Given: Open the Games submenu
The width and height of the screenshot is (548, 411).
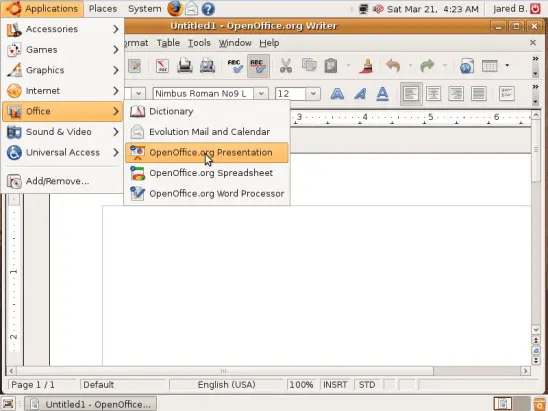Looking at the screenshot, I should tap(62, 50).
